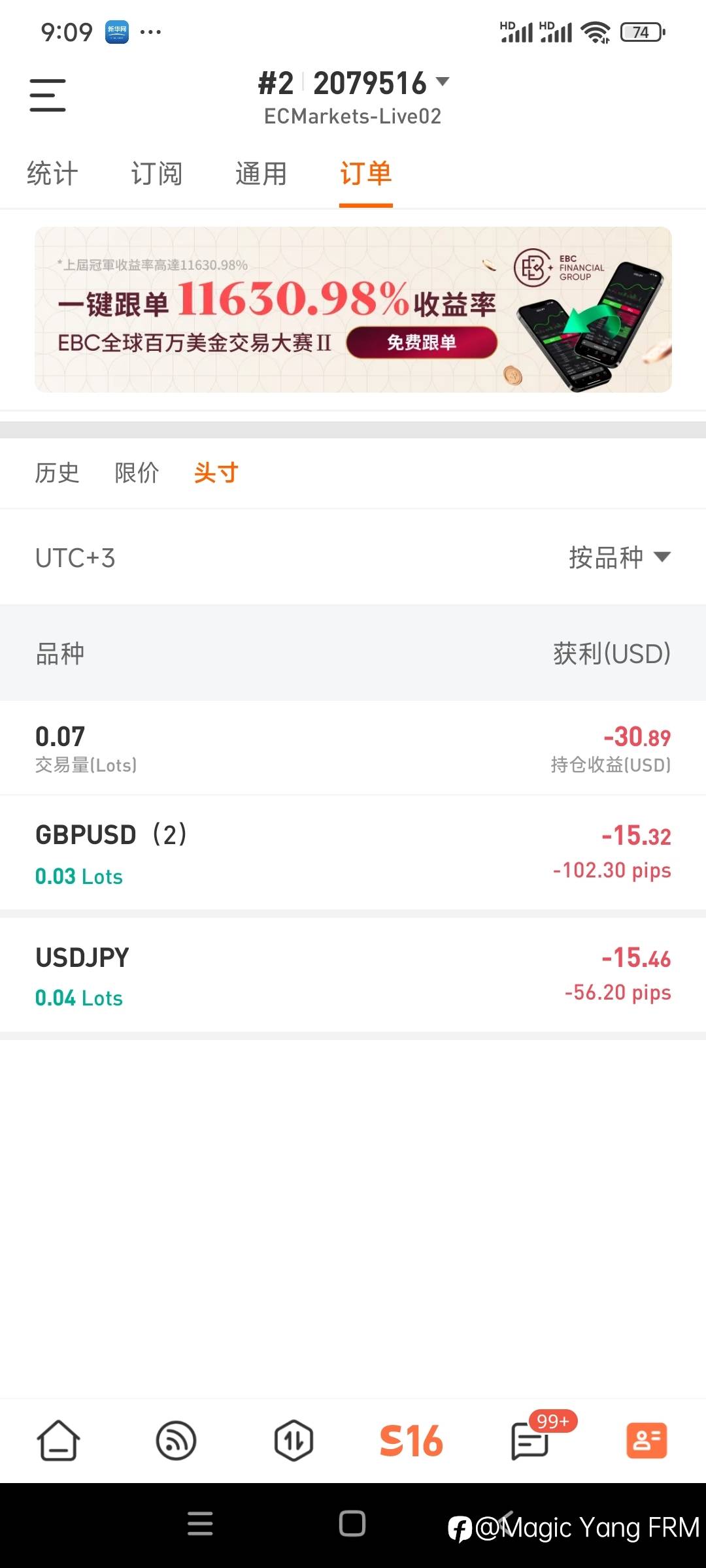Expand the GBPUSD (2) positions row
This screenshot has width=706, height=1568.
click(x=353, y=852)
